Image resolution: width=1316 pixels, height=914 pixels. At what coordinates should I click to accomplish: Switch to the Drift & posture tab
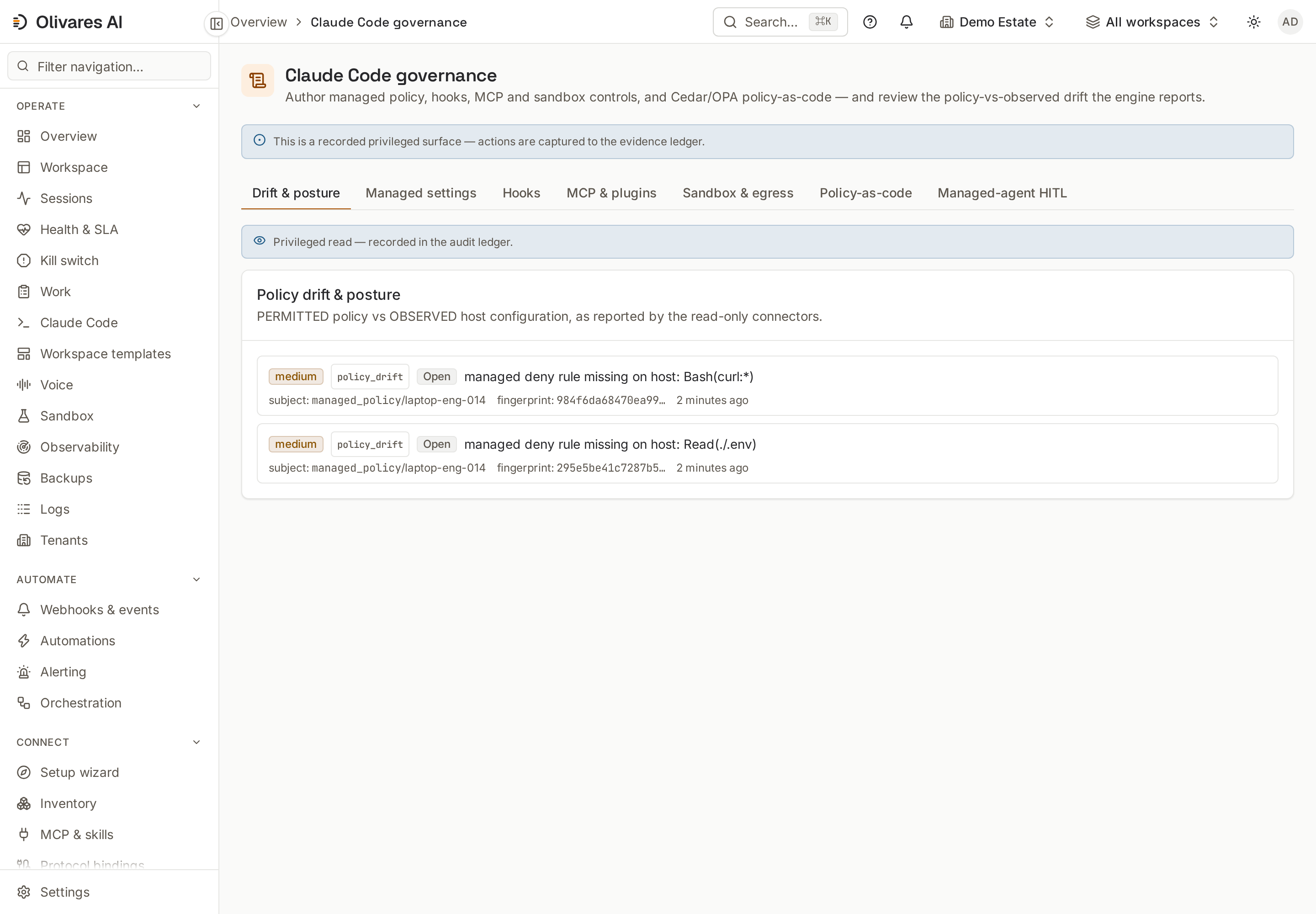pyautogui.click(x=296, y=193)
